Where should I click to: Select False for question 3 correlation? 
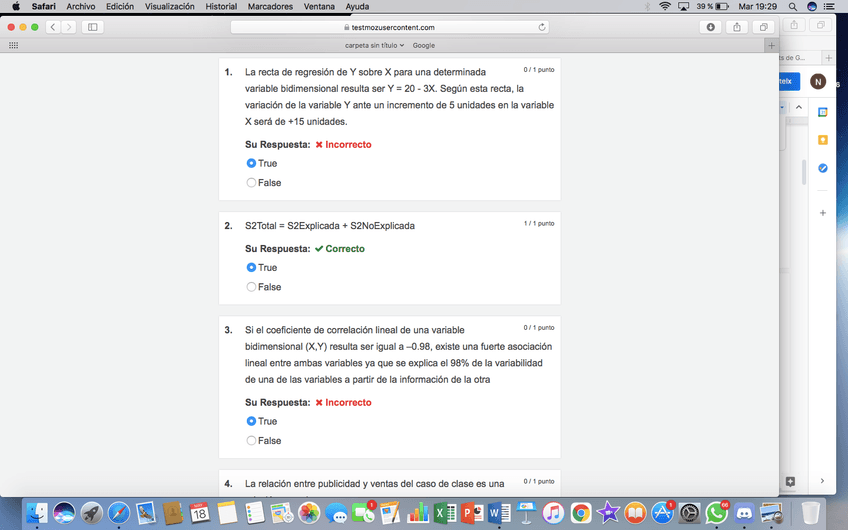point(251,441)
